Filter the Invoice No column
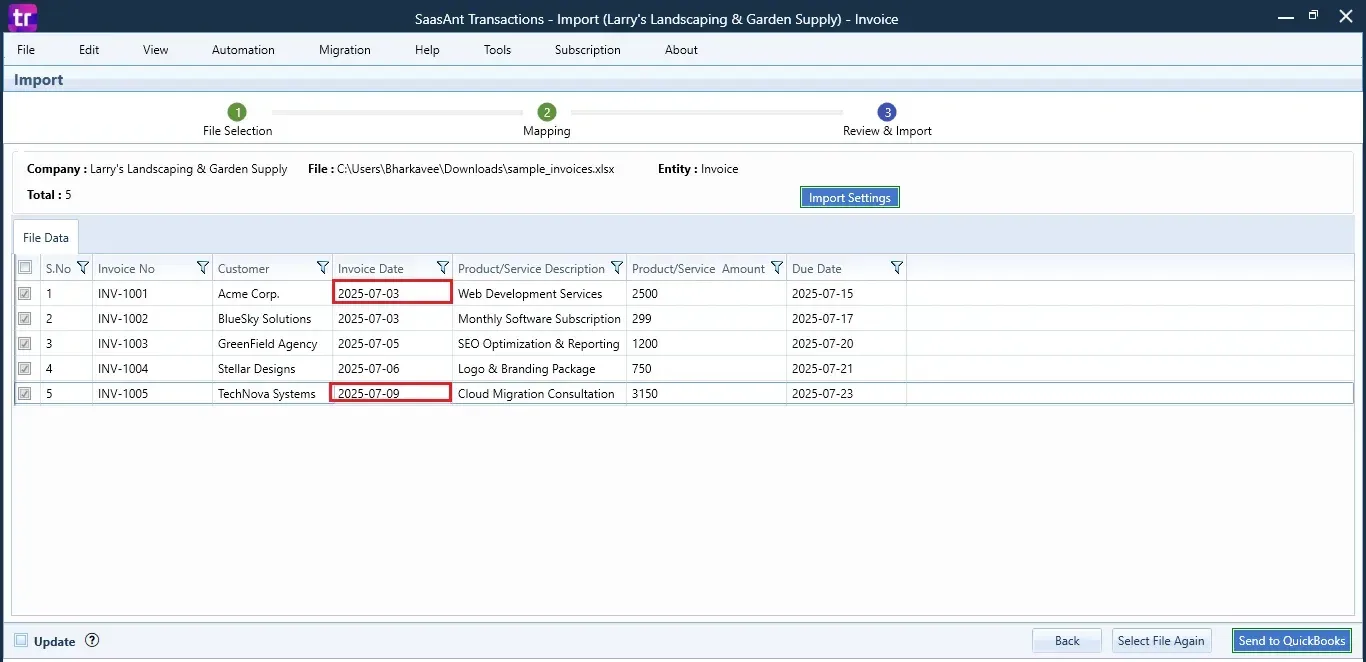Image resolution: width=1366 pixels, height=662 pixels. tap(203, 268)
